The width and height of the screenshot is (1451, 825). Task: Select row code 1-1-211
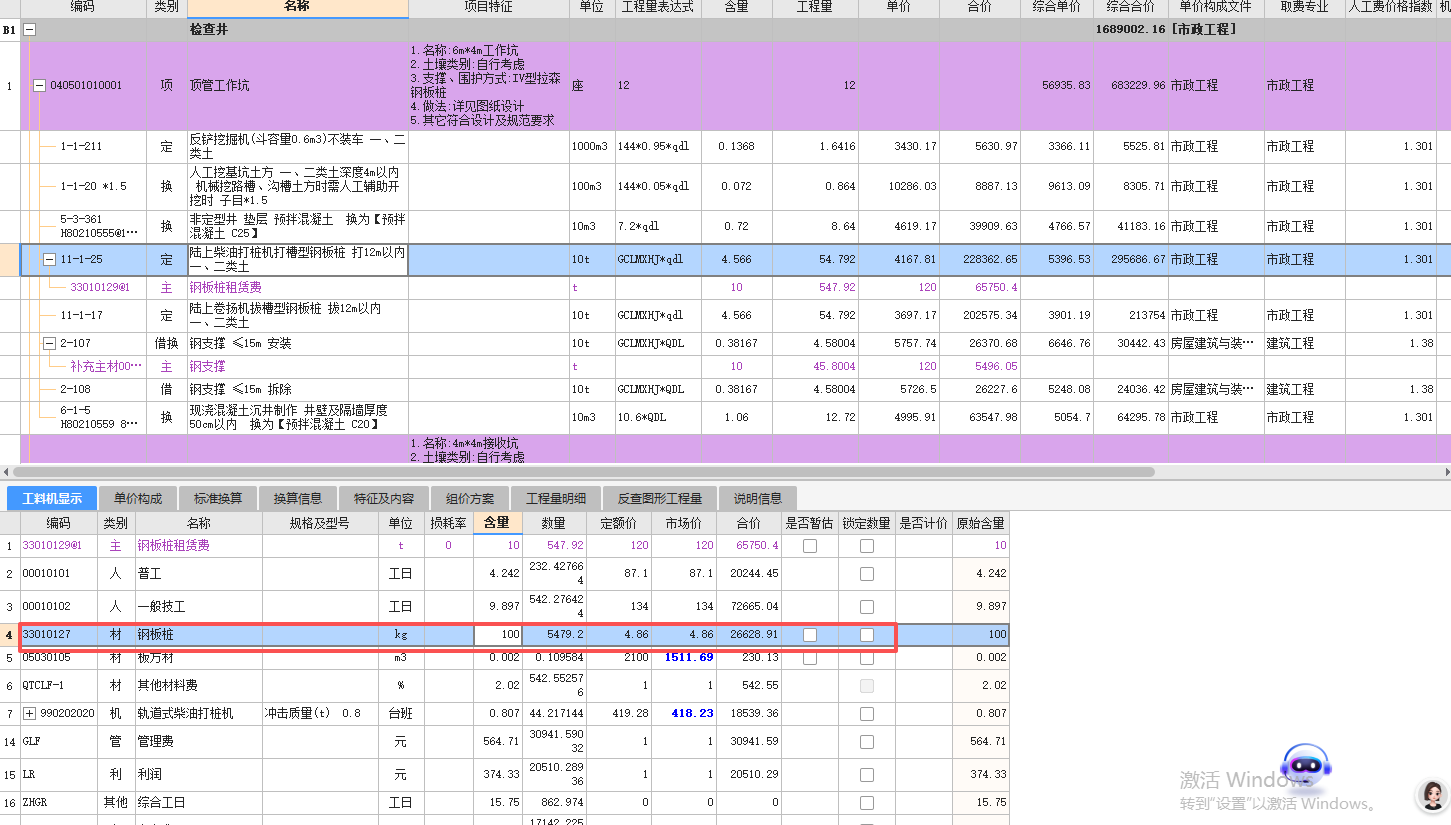[81, 147]
